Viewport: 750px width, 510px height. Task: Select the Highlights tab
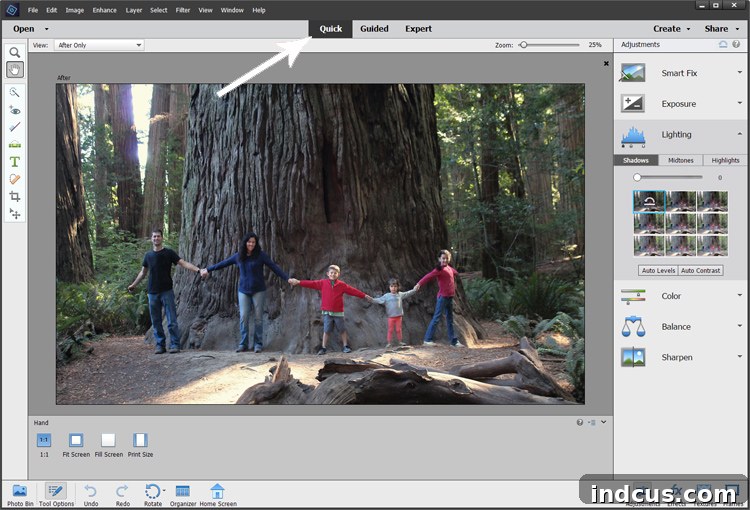point(725,160)
